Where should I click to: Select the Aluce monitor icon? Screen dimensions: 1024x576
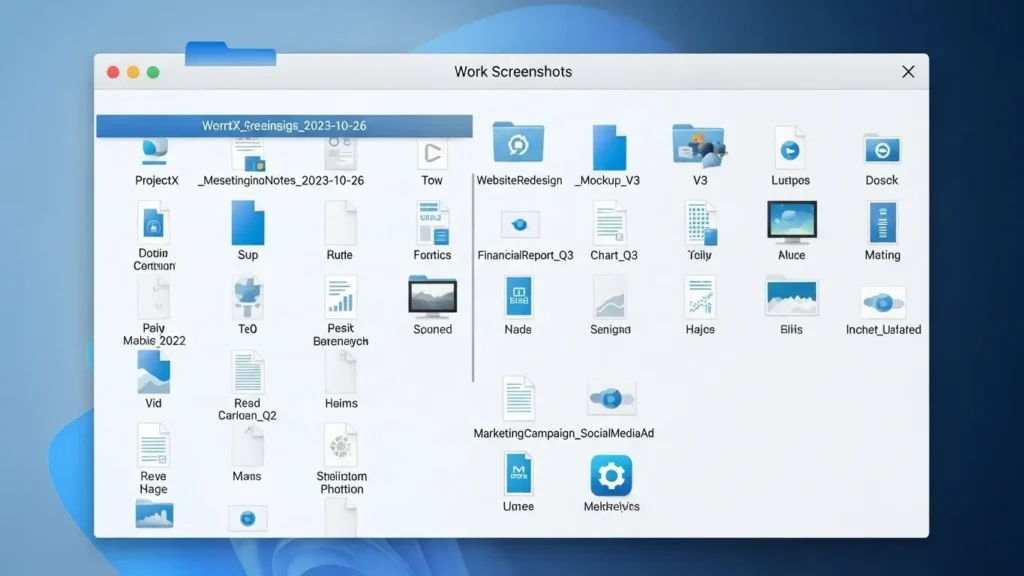(791, 222)
